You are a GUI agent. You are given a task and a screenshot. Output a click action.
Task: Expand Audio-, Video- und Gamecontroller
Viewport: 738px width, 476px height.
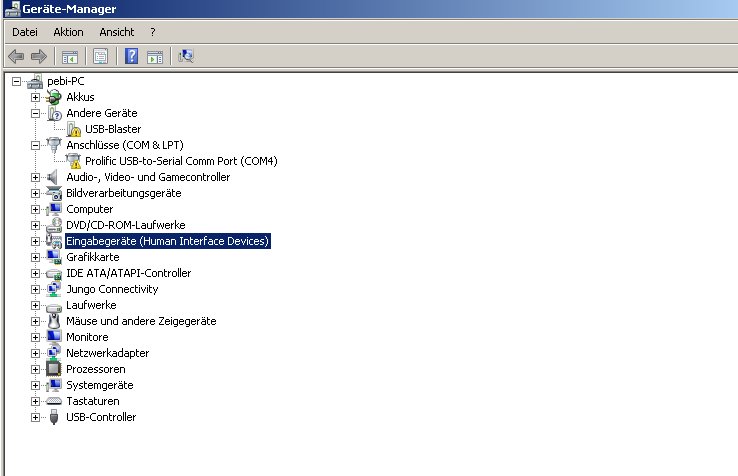35,177
